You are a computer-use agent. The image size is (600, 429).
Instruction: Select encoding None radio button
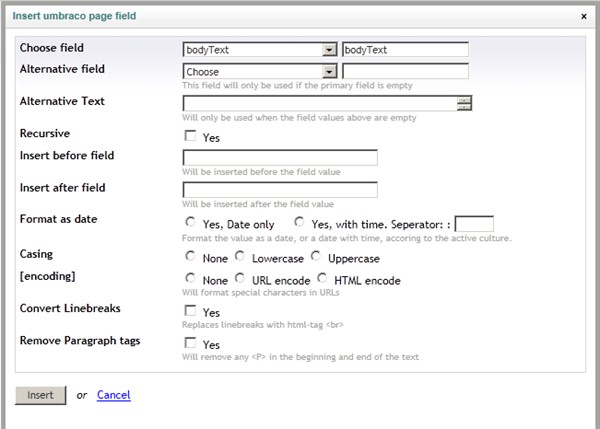(190, 278)
